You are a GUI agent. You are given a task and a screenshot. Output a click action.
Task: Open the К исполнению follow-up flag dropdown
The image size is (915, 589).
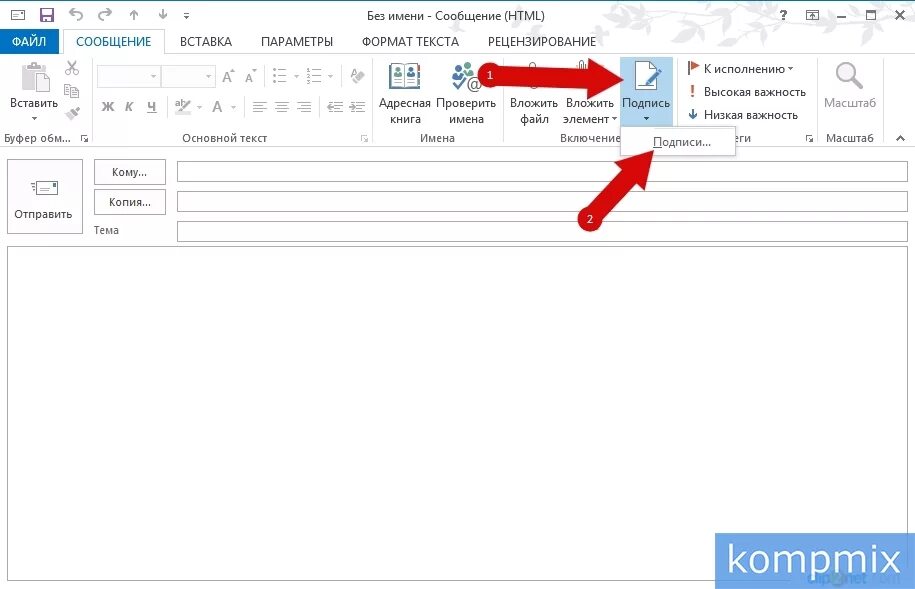click(x=741, y=69)
